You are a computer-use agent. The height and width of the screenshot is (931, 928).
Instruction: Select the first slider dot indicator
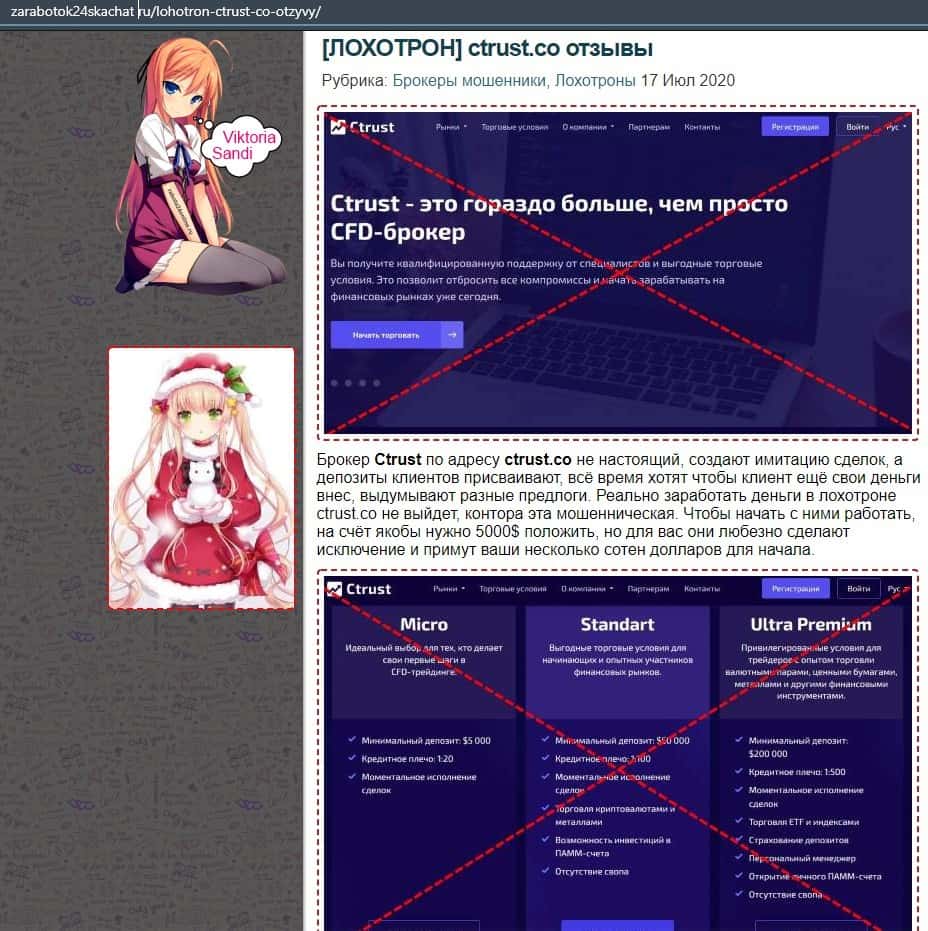[x=334, y=384]
